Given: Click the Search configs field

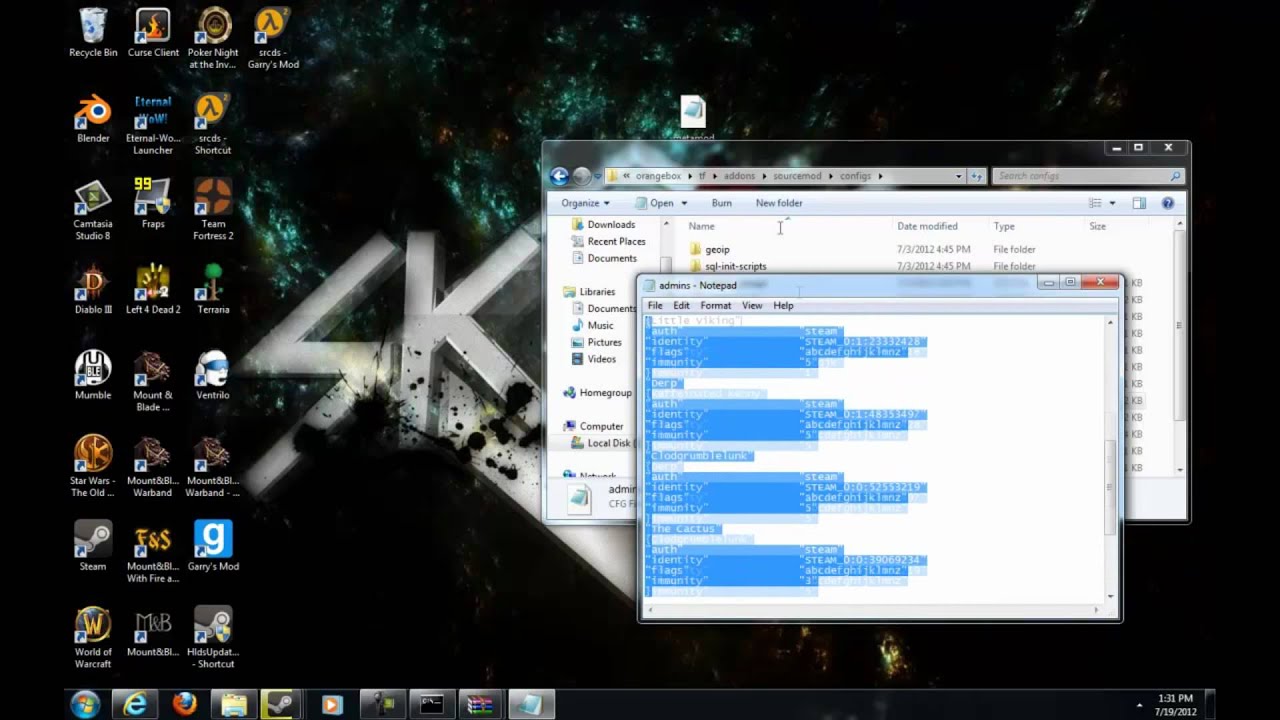Looking at the screenshot, I should click(x=1088, y=176).
